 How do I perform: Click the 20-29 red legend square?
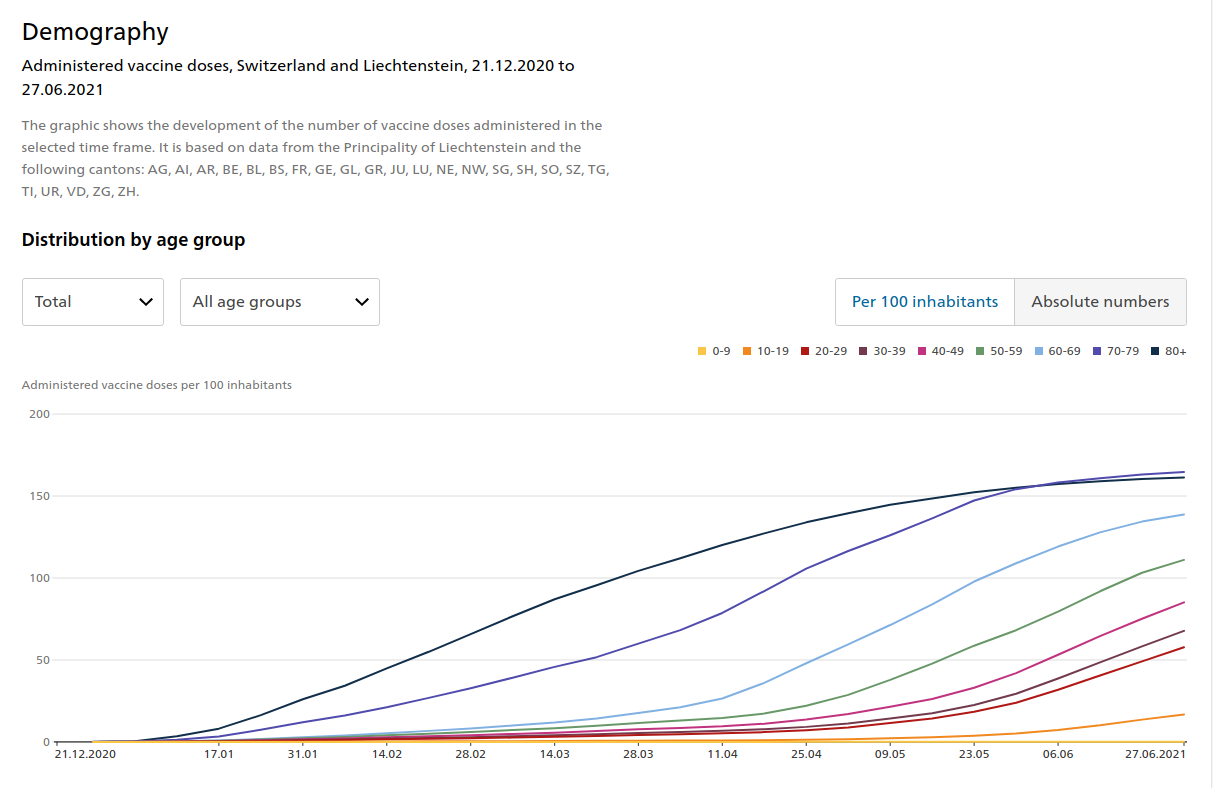pyautogui.click(x=805, y=351)
